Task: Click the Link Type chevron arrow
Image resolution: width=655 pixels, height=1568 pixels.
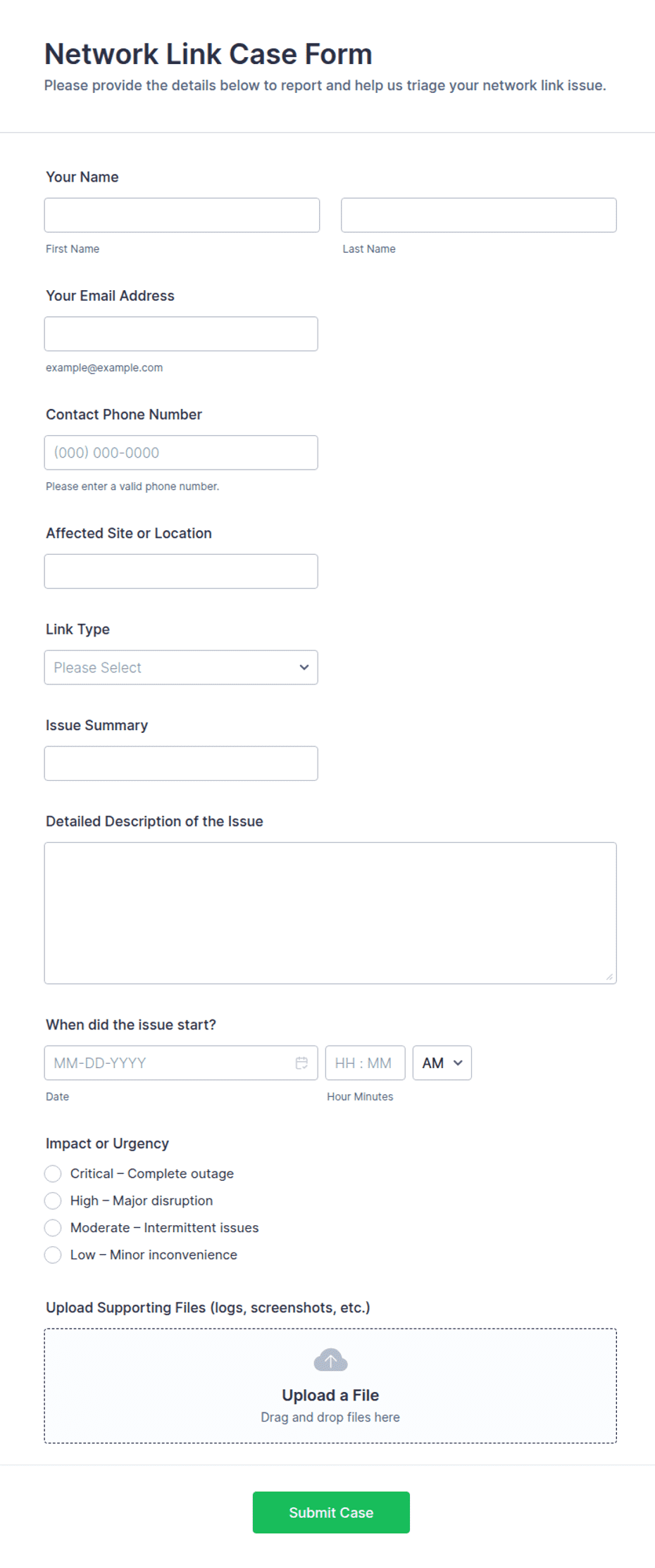Action: [304, 667]
